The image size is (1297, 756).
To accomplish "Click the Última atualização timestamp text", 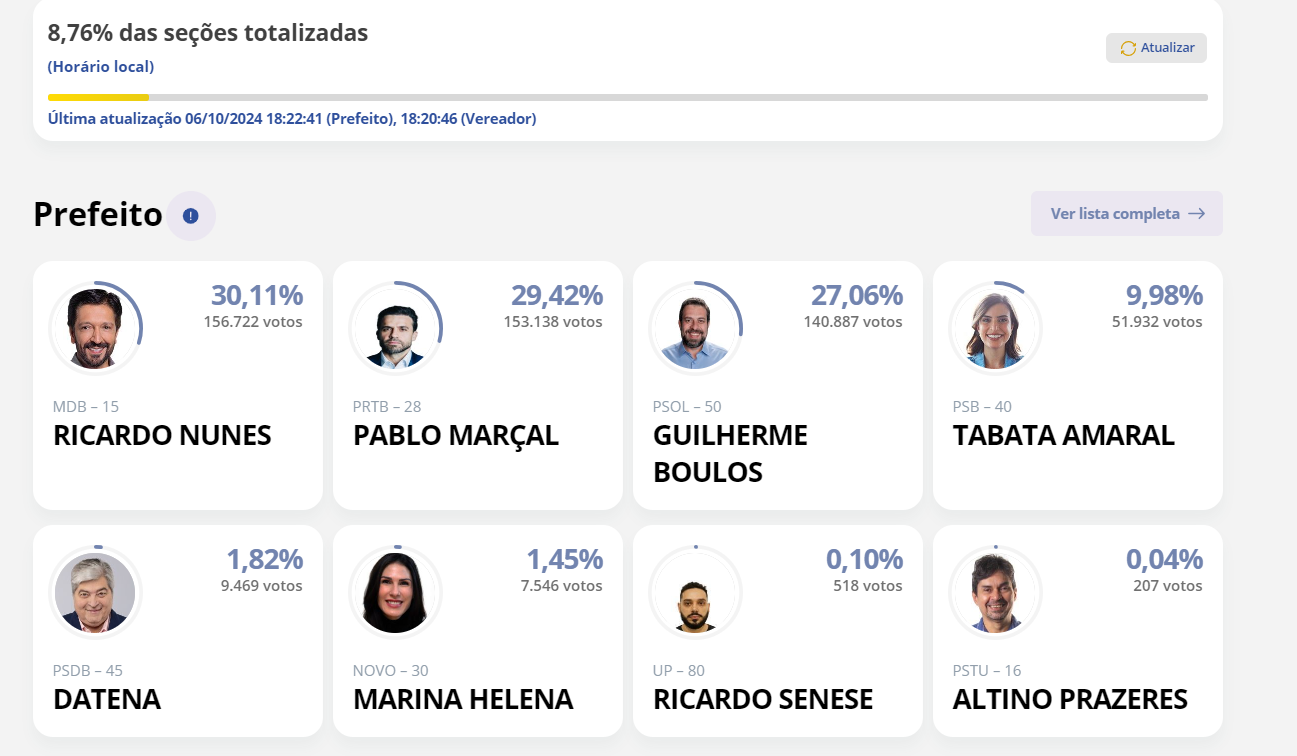I will click(292, 118).
